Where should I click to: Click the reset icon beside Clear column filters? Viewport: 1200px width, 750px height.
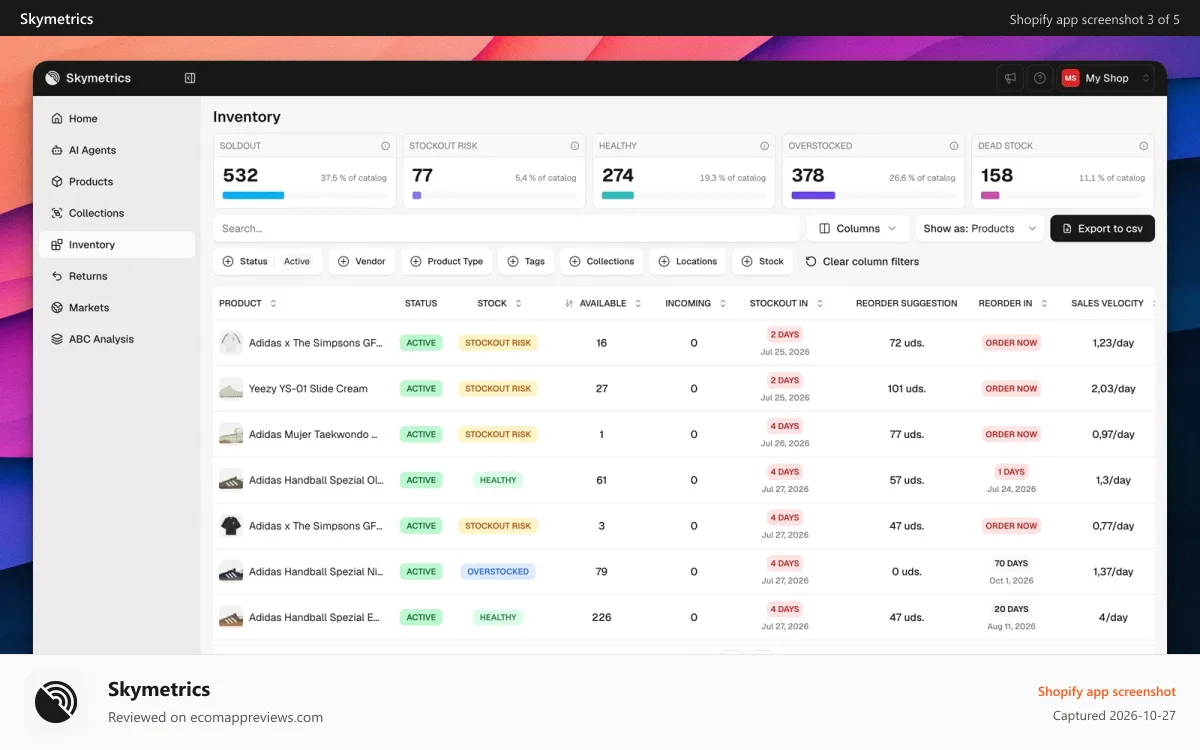tap(811, 261)
